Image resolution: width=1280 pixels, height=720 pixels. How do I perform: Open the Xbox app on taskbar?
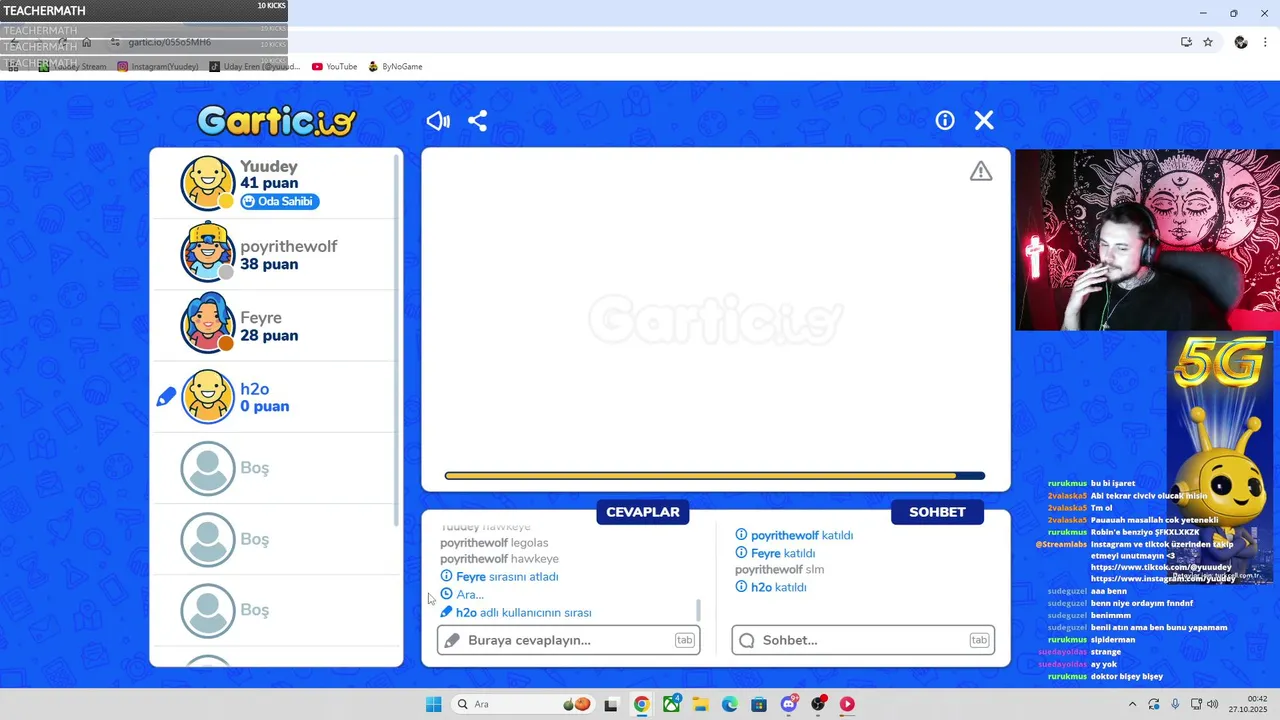pos(671,704)
